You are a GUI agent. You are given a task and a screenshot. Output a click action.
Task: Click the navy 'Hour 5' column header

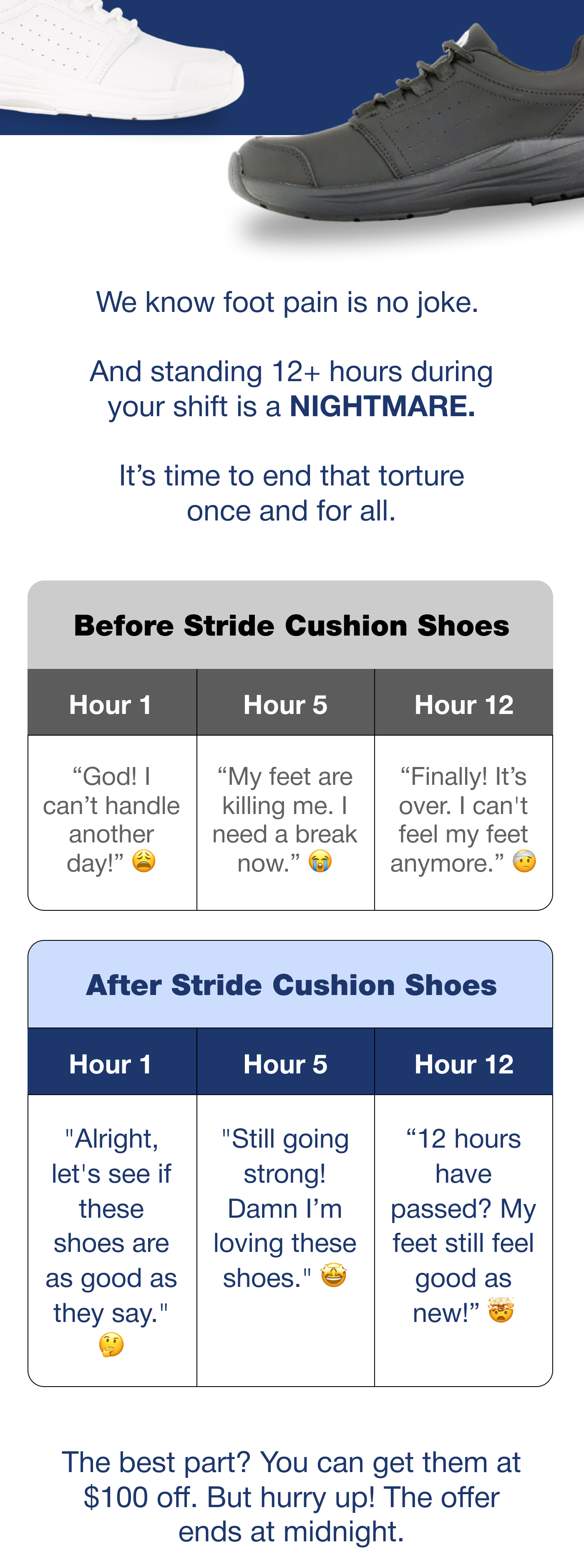286,1063
